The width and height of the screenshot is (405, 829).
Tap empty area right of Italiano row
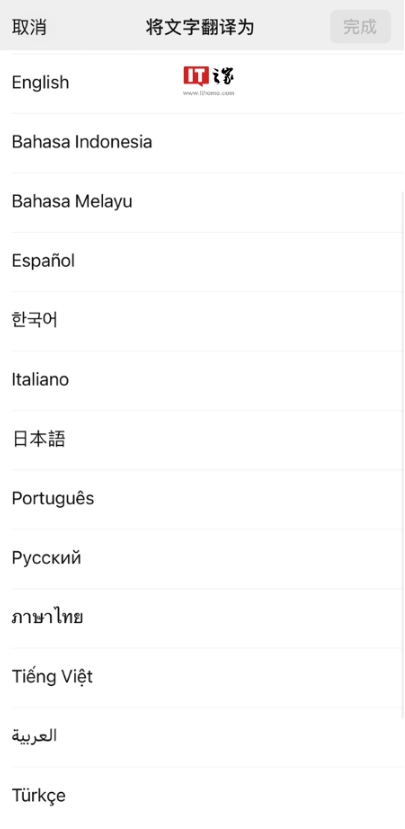pyautogui.click(x=238, y=380)
